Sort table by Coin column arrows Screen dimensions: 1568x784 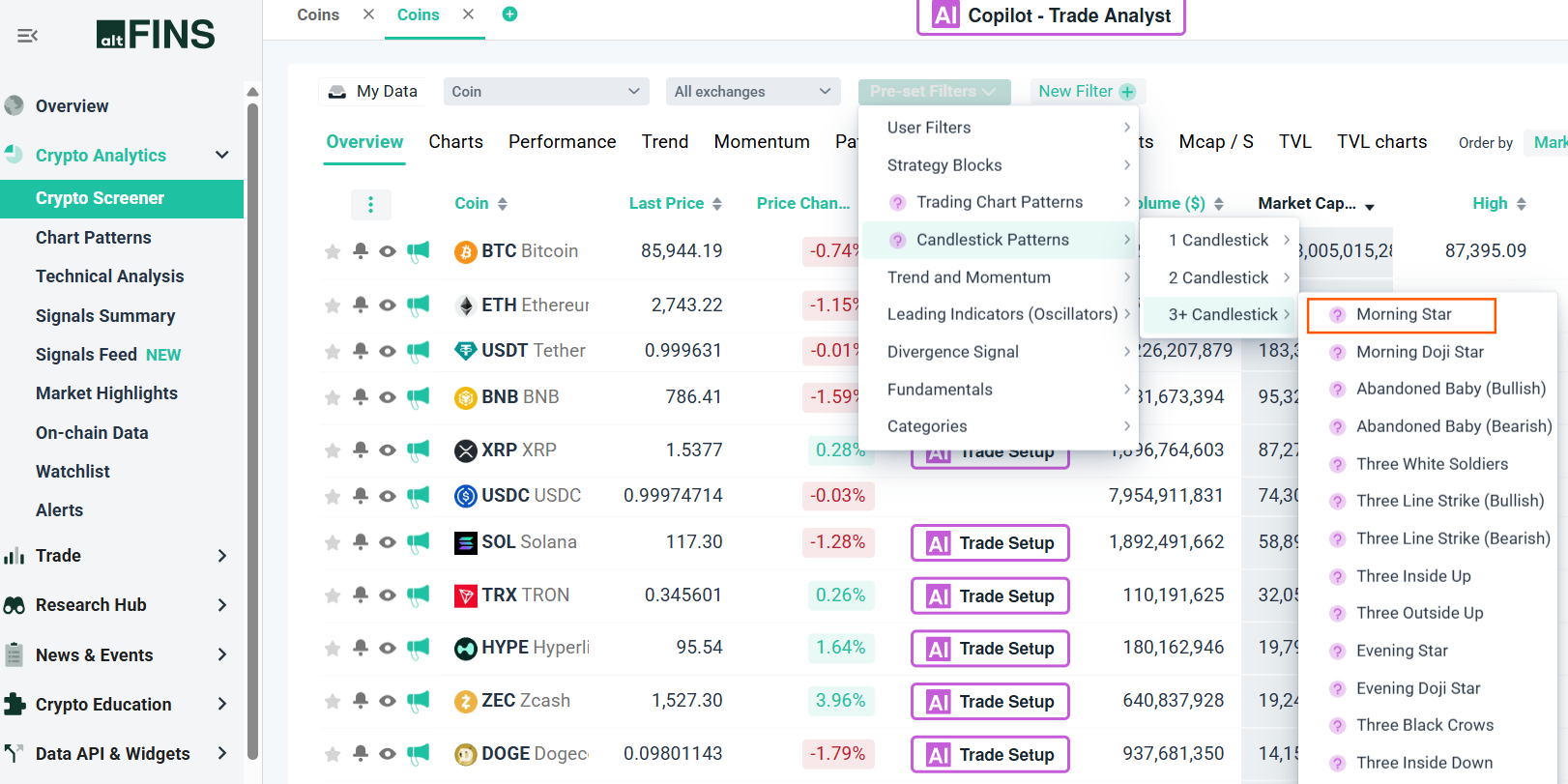tap(503, 204)
